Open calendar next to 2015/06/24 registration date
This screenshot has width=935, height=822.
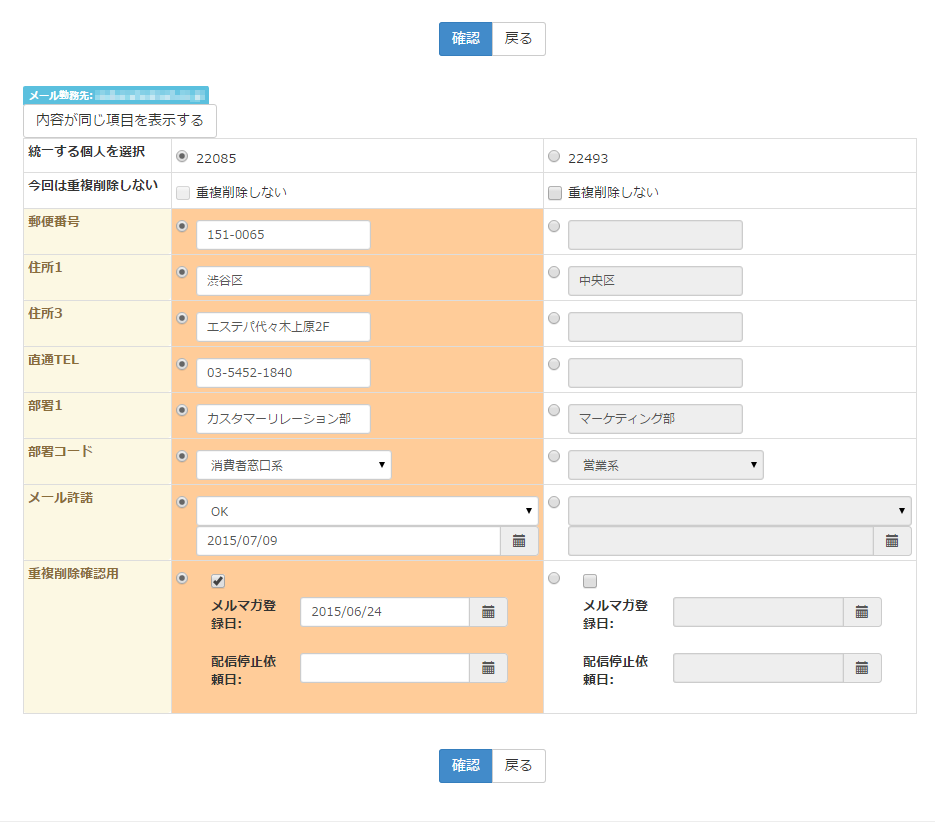pyautogui.click(x=488, y=612)
